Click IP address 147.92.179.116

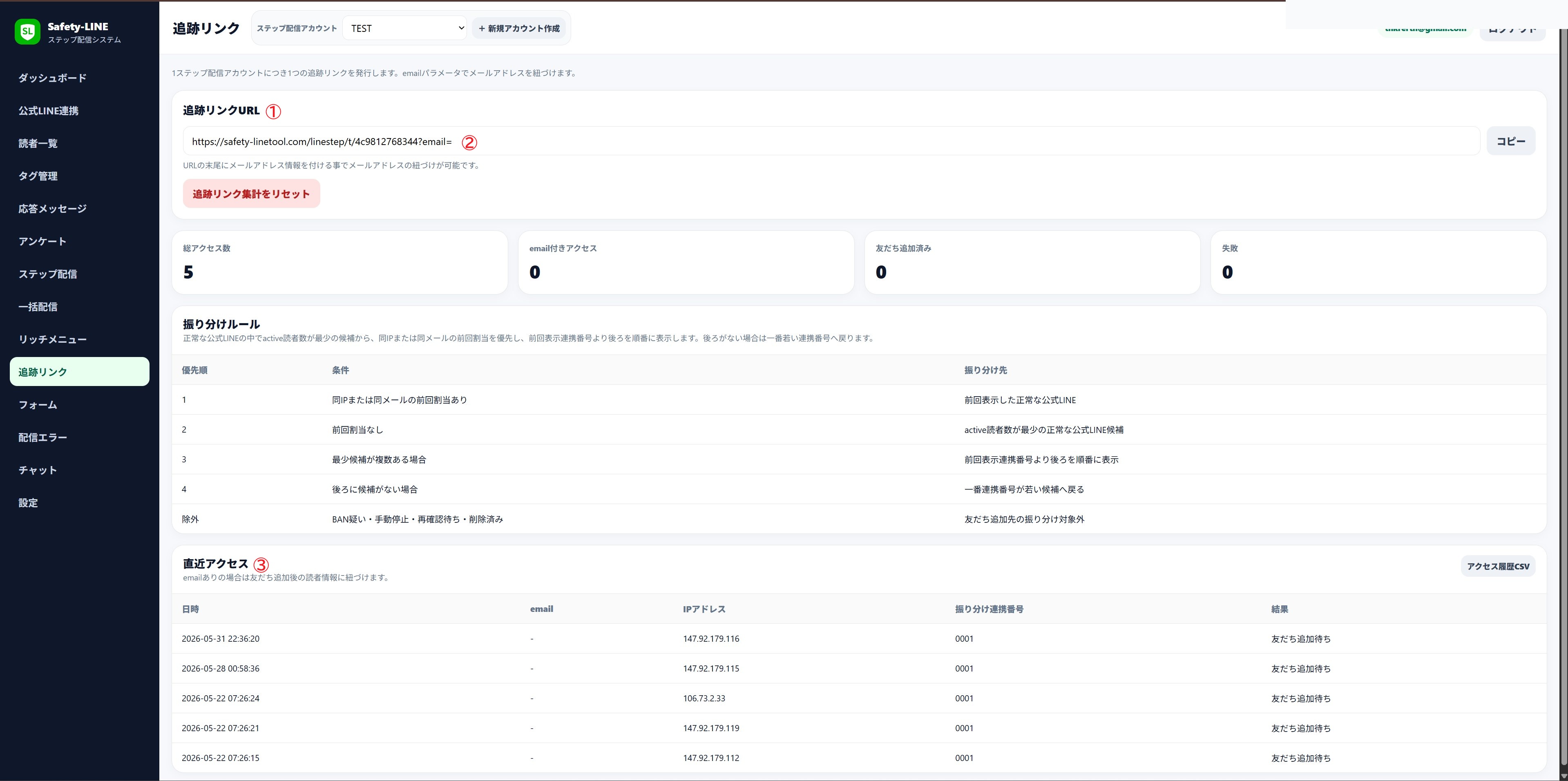711,638
